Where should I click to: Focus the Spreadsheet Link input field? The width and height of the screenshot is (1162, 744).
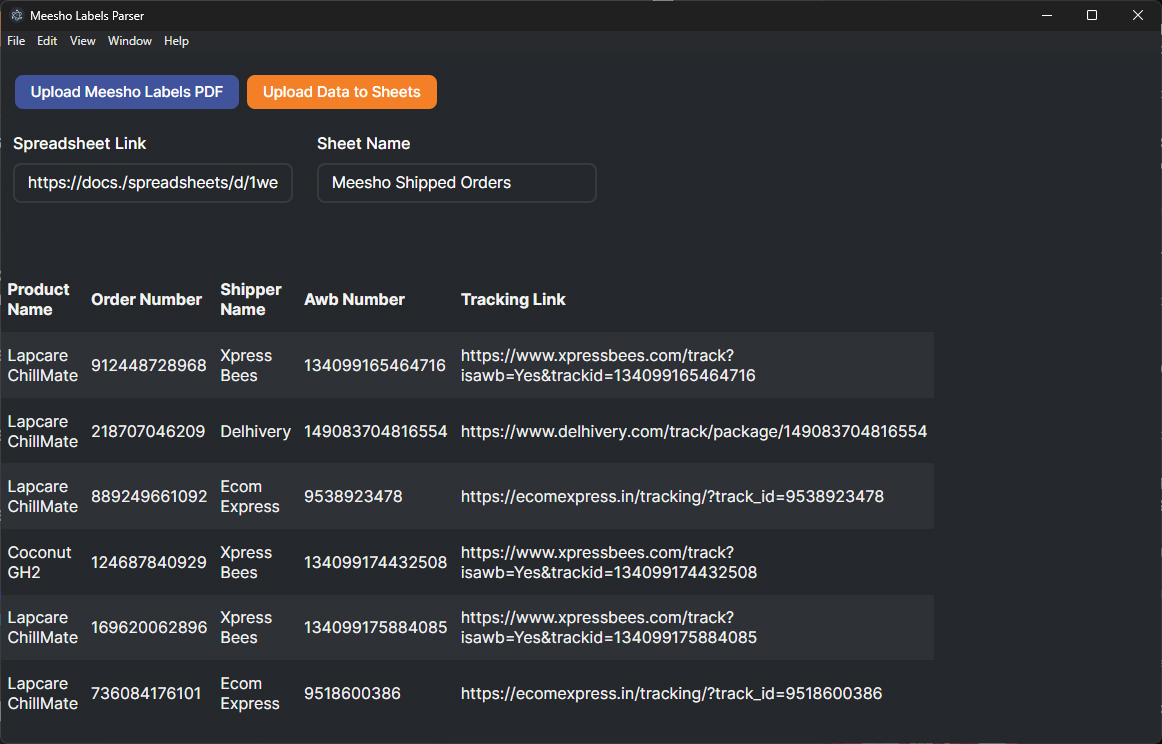click(153, 183)
